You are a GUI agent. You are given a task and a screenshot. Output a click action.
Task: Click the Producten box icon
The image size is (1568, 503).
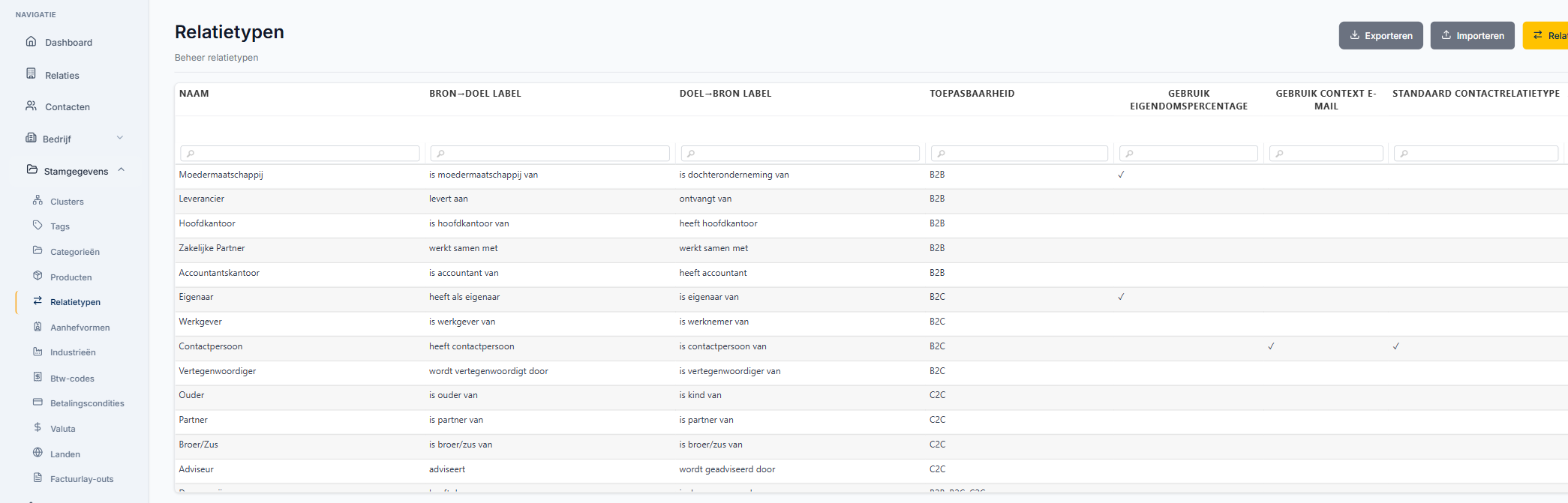[37, 276]
